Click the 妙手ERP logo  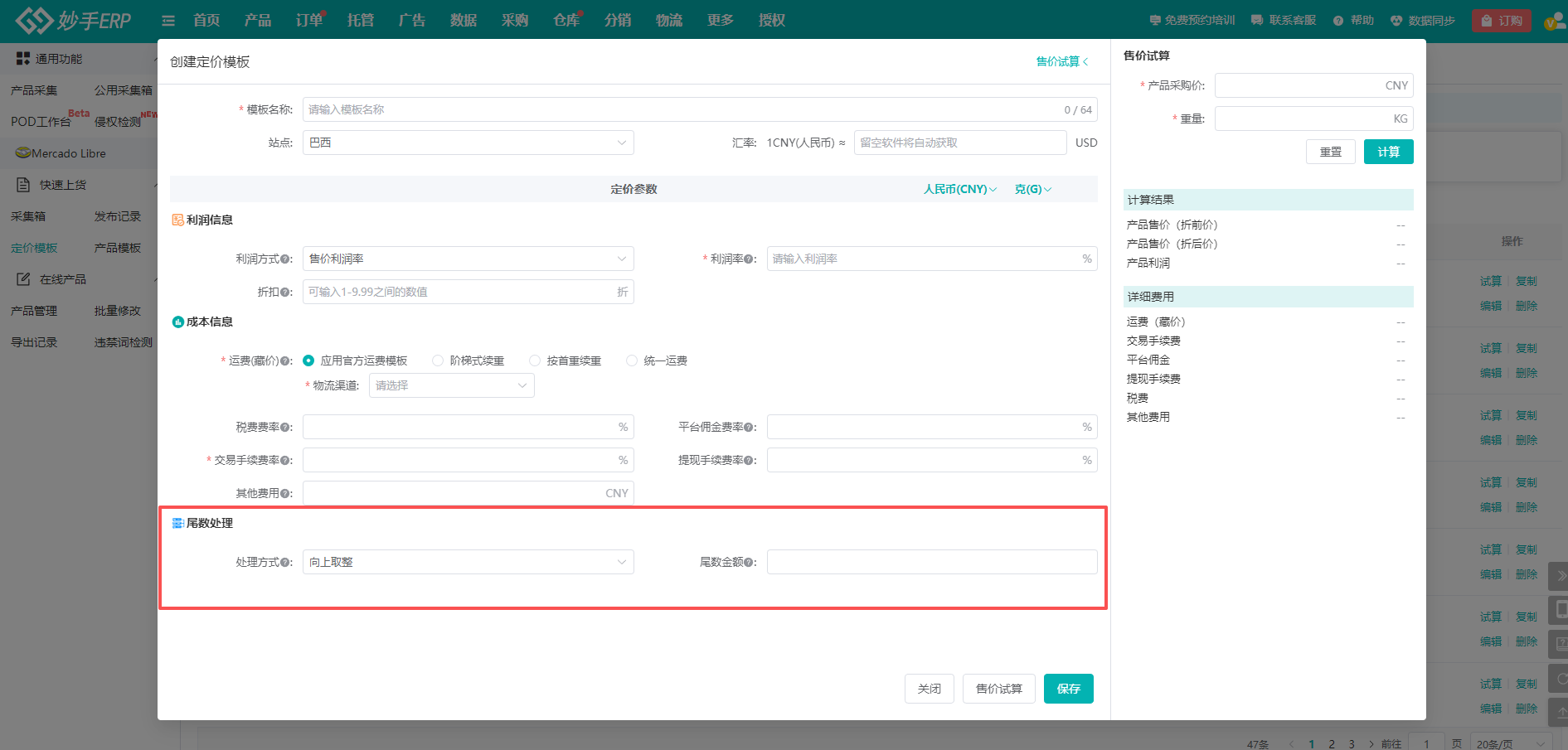(x=73, y=20)
